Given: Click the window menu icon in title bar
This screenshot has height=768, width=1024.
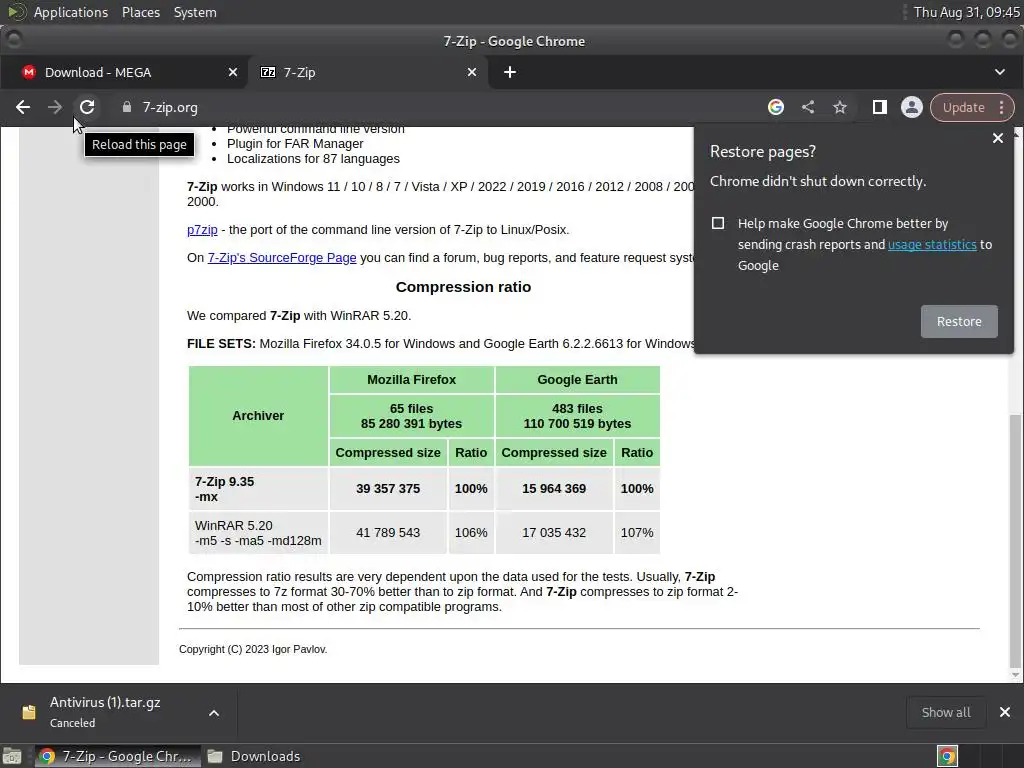Looking at the screenshot, I should [x=14, y=40].
